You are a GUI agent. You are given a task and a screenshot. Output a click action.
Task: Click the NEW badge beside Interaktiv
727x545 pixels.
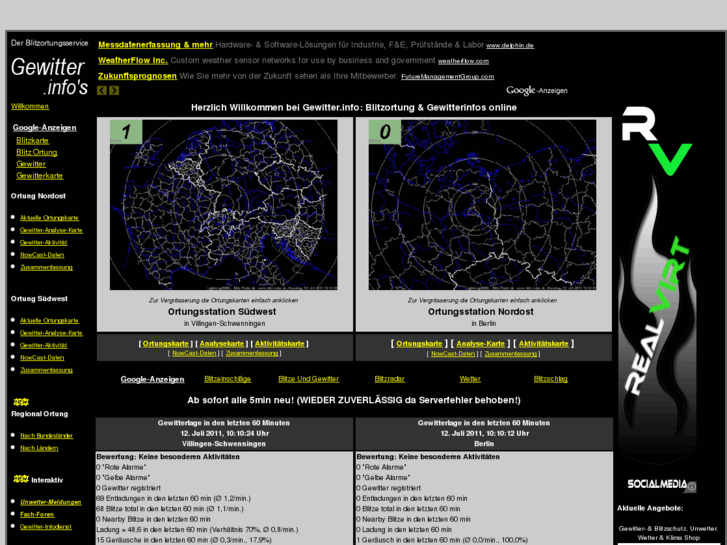pyautogui.click(x=21, y=479)
